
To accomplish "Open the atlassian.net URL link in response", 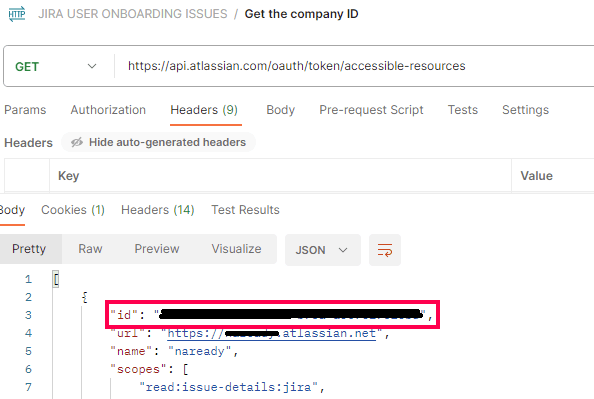I will pos(272,333).
